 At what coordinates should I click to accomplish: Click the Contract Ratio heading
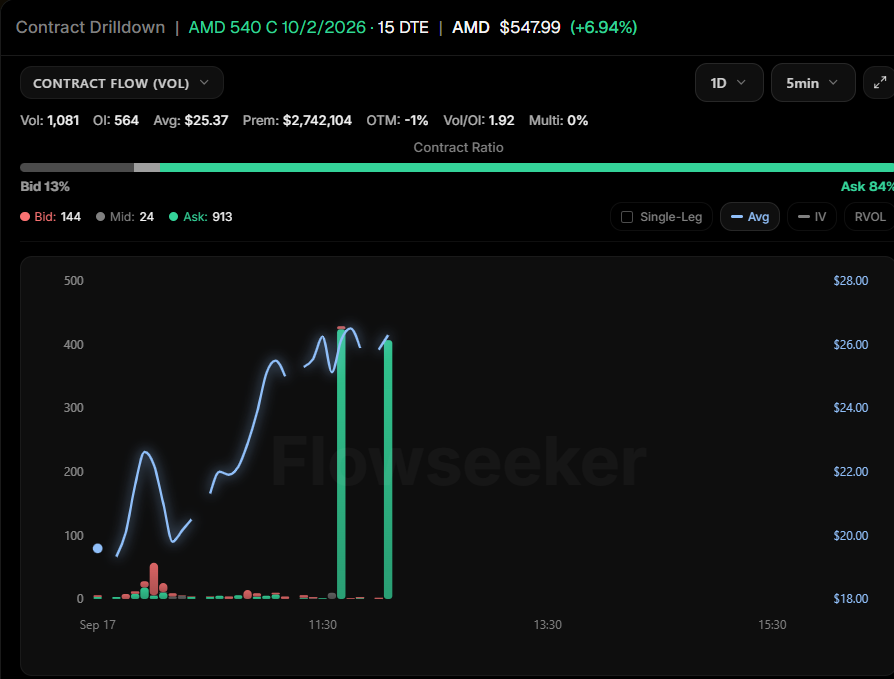458,148
